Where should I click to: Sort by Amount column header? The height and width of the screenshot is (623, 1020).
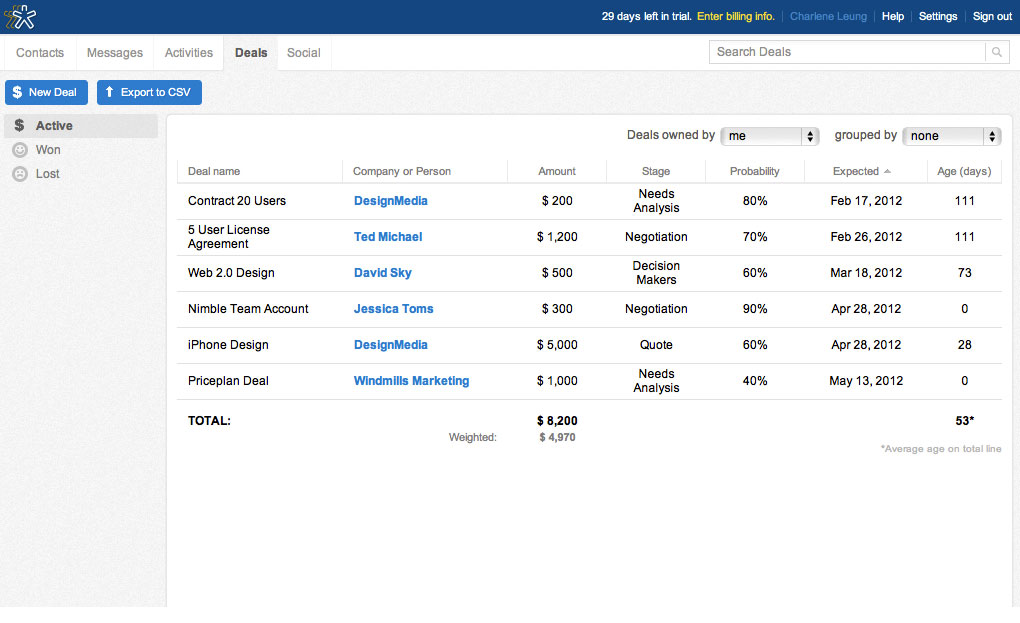(556, 171)
